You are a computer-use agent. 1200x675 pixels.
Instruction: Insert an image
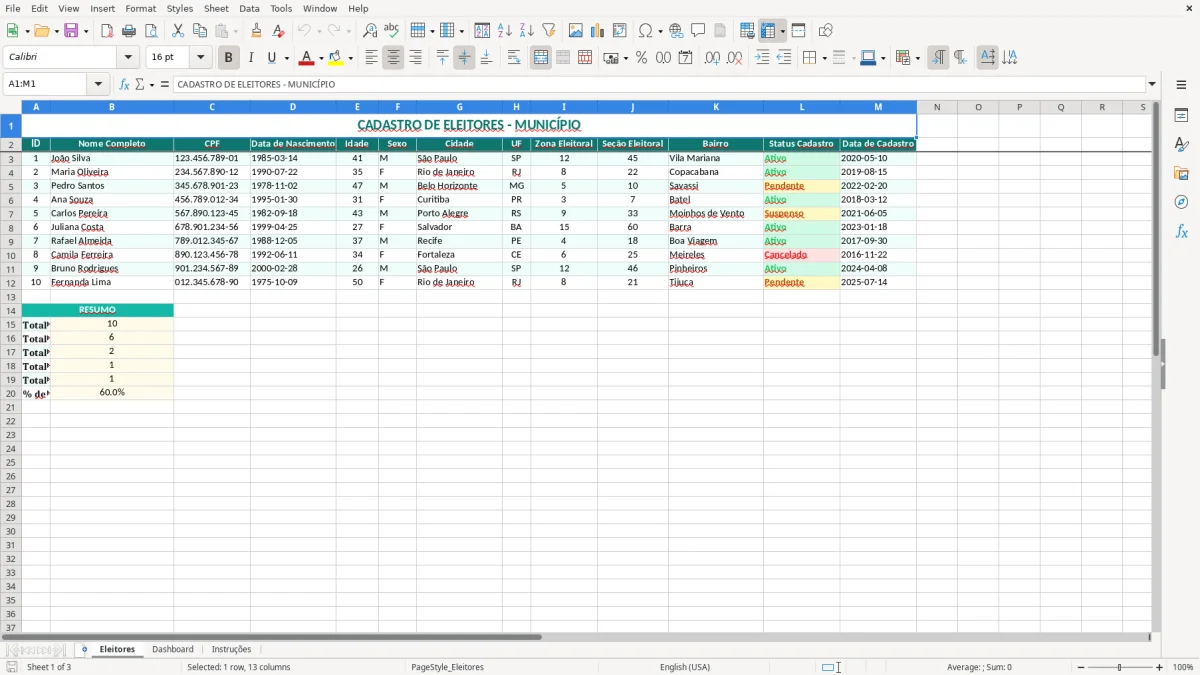point(576,31)
